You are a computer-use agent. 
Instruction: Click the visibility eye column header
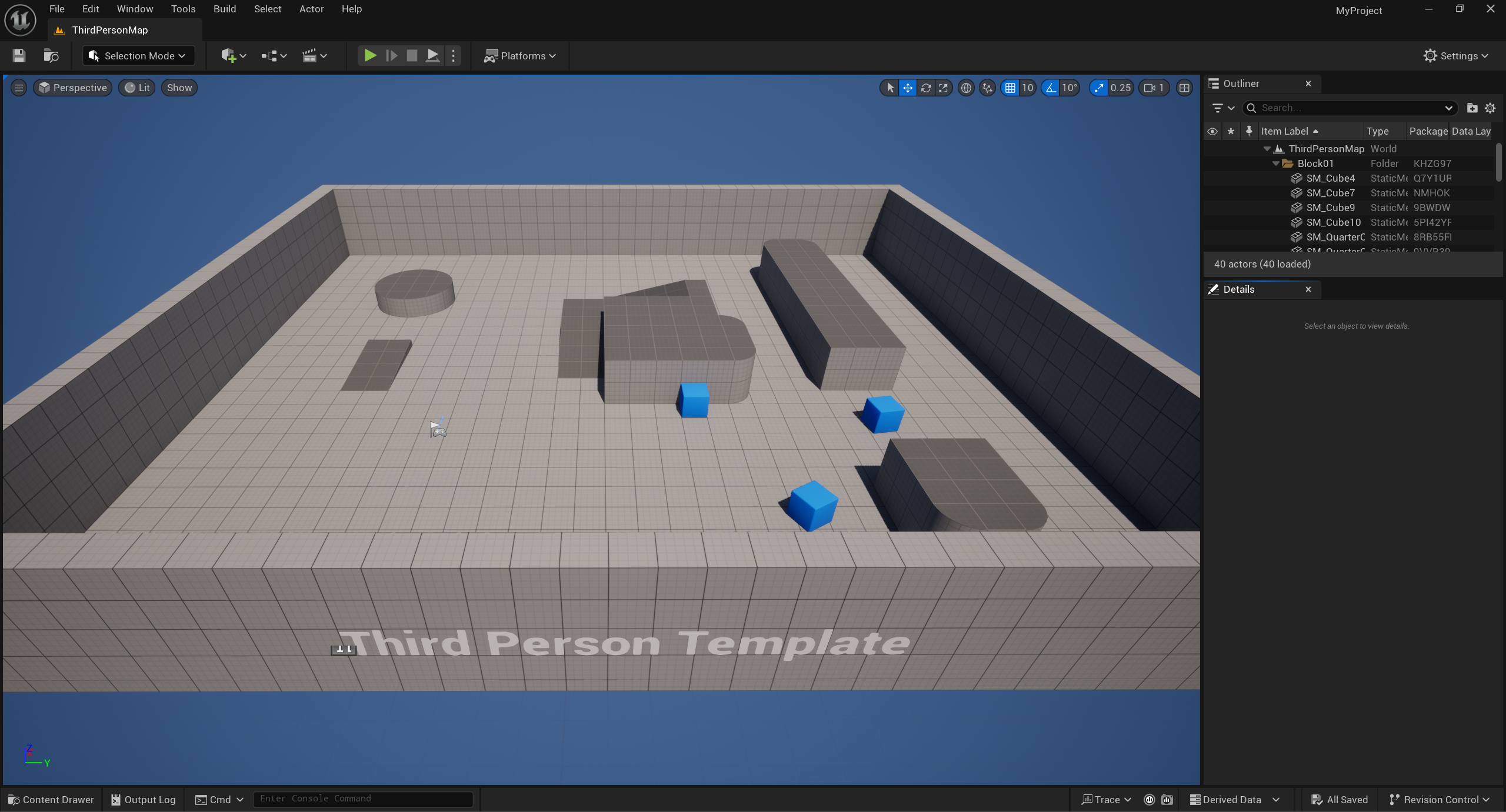click(1212, 131)
